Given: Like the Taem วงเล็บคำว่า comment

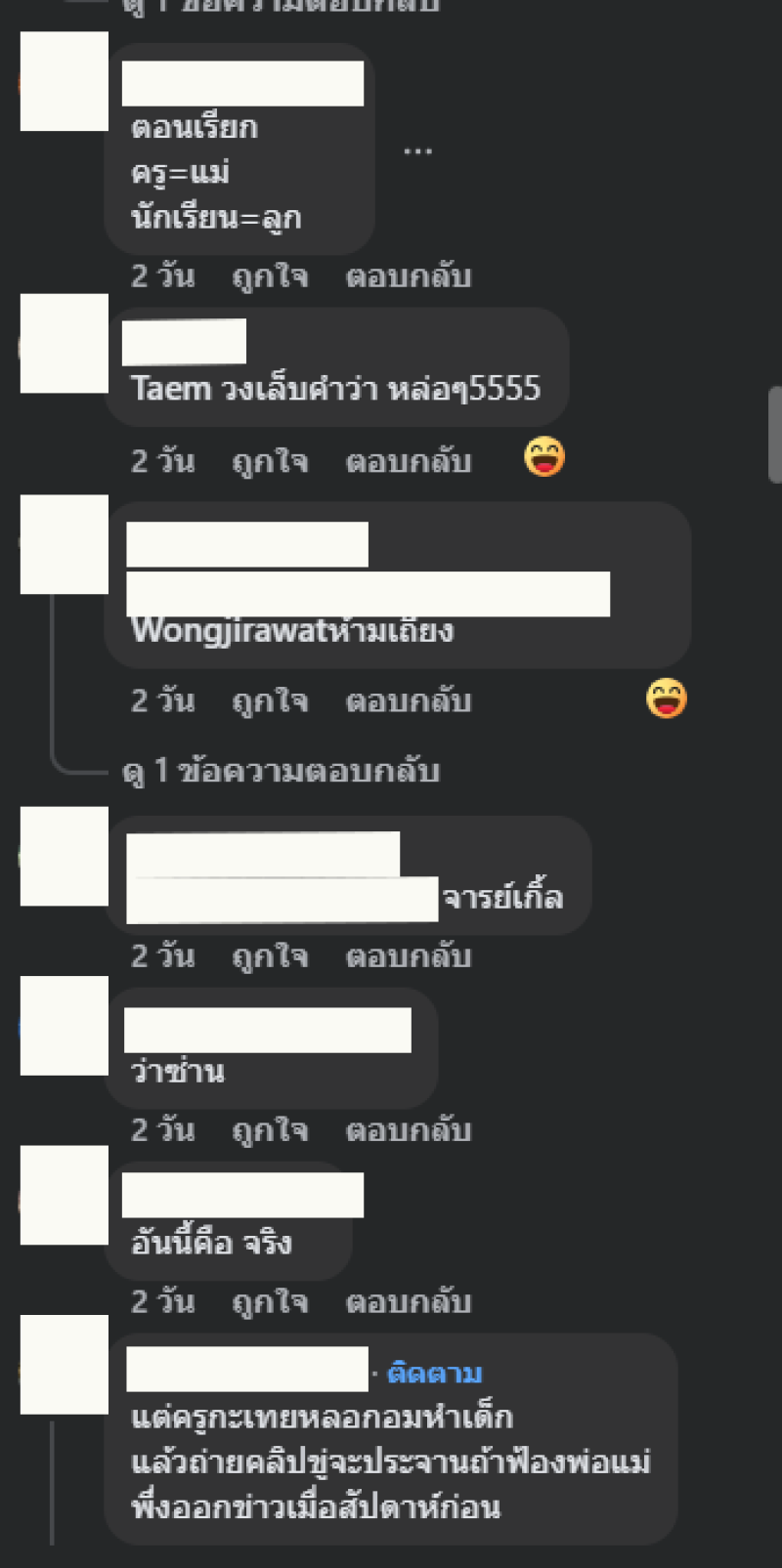Looking at the screenshot, I should point(270,460).
